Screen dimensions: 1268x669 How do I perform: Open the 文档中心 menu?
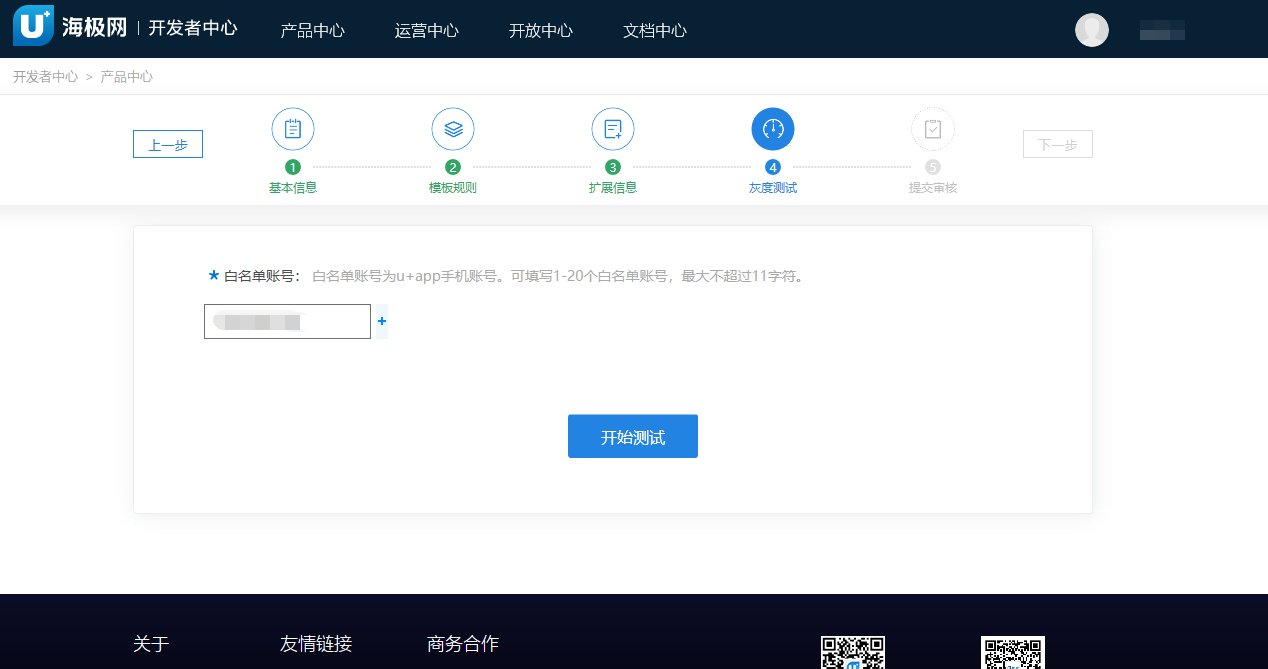tap(654, 30)
